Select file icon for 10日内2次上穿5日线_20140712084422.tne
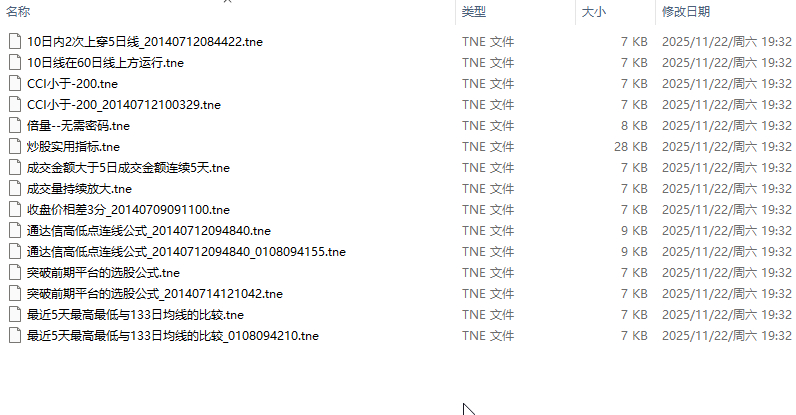796x415 pixels. [15, 42]
